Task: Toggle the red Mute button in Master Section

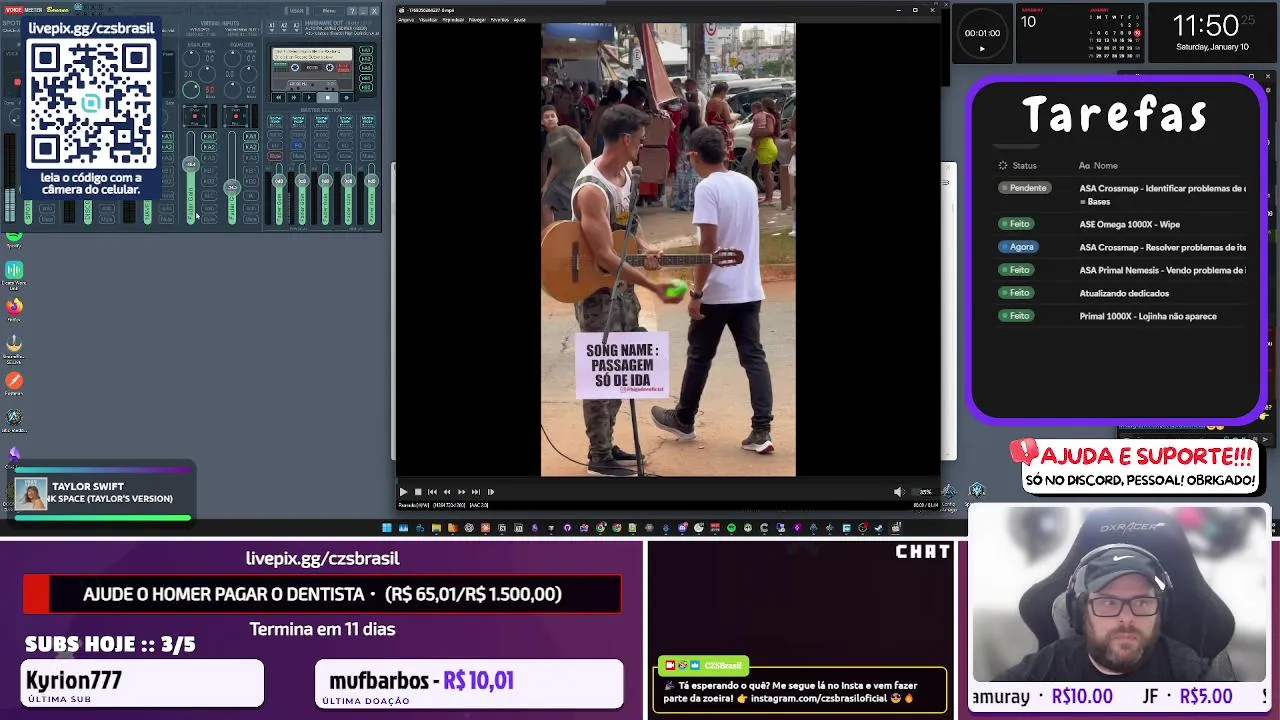Action: (x=275, y=156)
